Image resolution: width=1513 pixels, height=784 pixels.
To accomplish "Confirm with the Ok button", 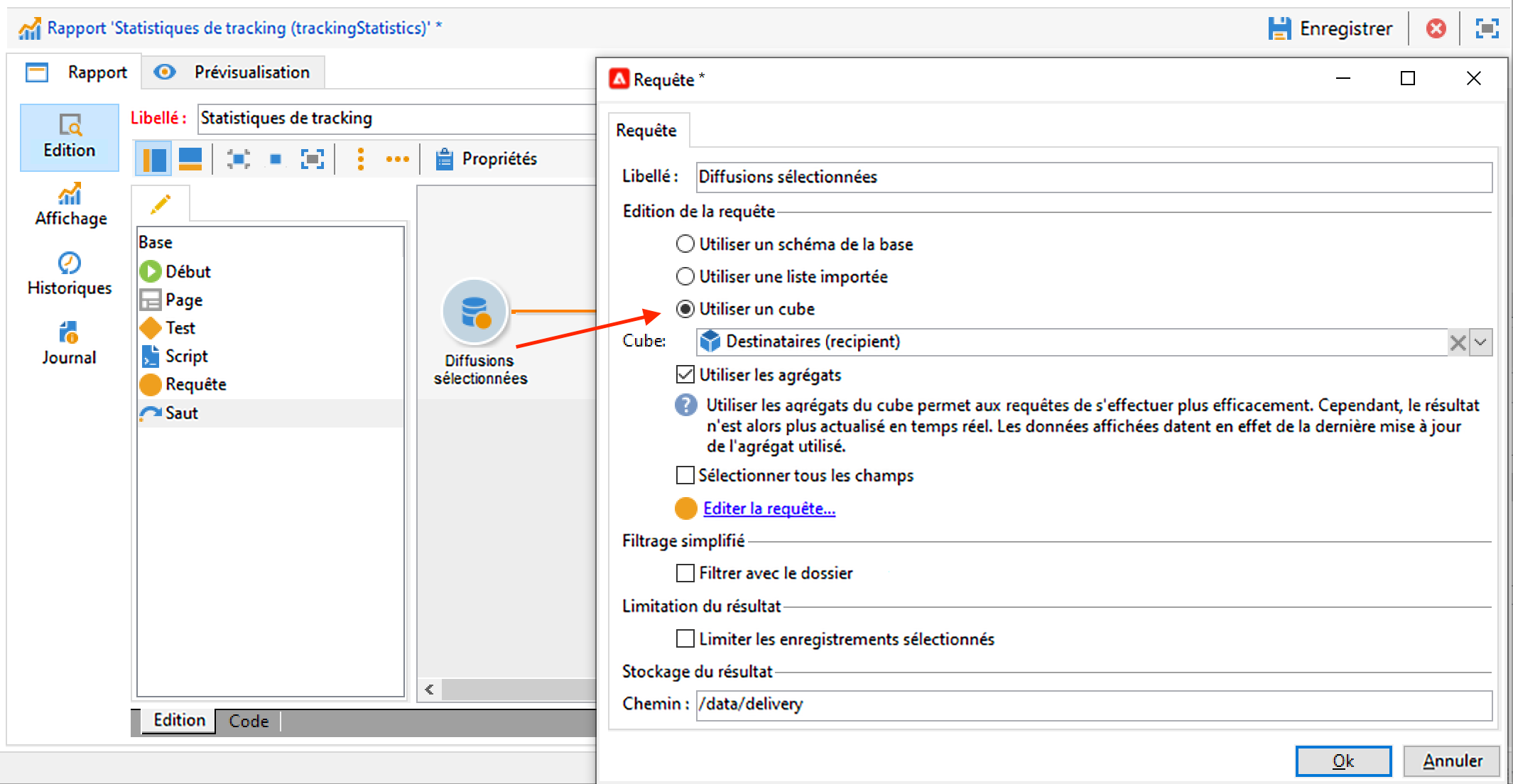I will point(1343,761).
